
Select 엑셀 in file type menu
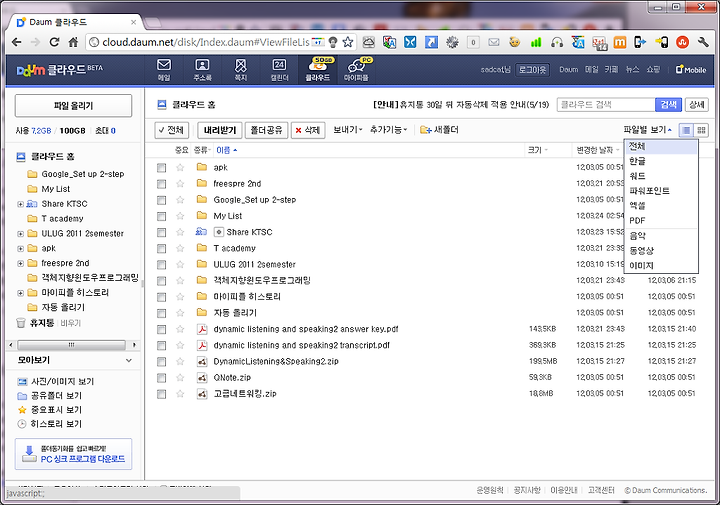point(661,205)
